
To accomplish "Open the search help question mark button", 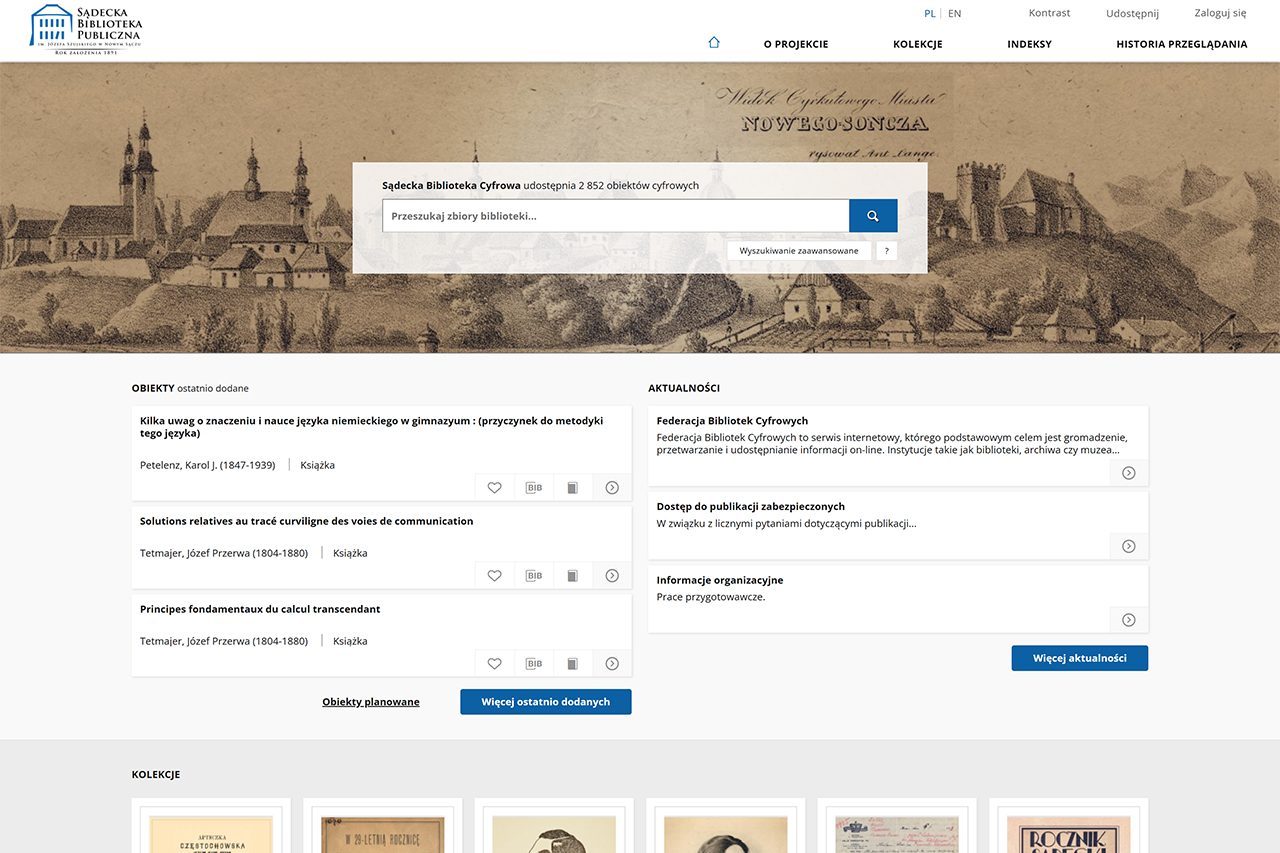I will coord(886,251).
